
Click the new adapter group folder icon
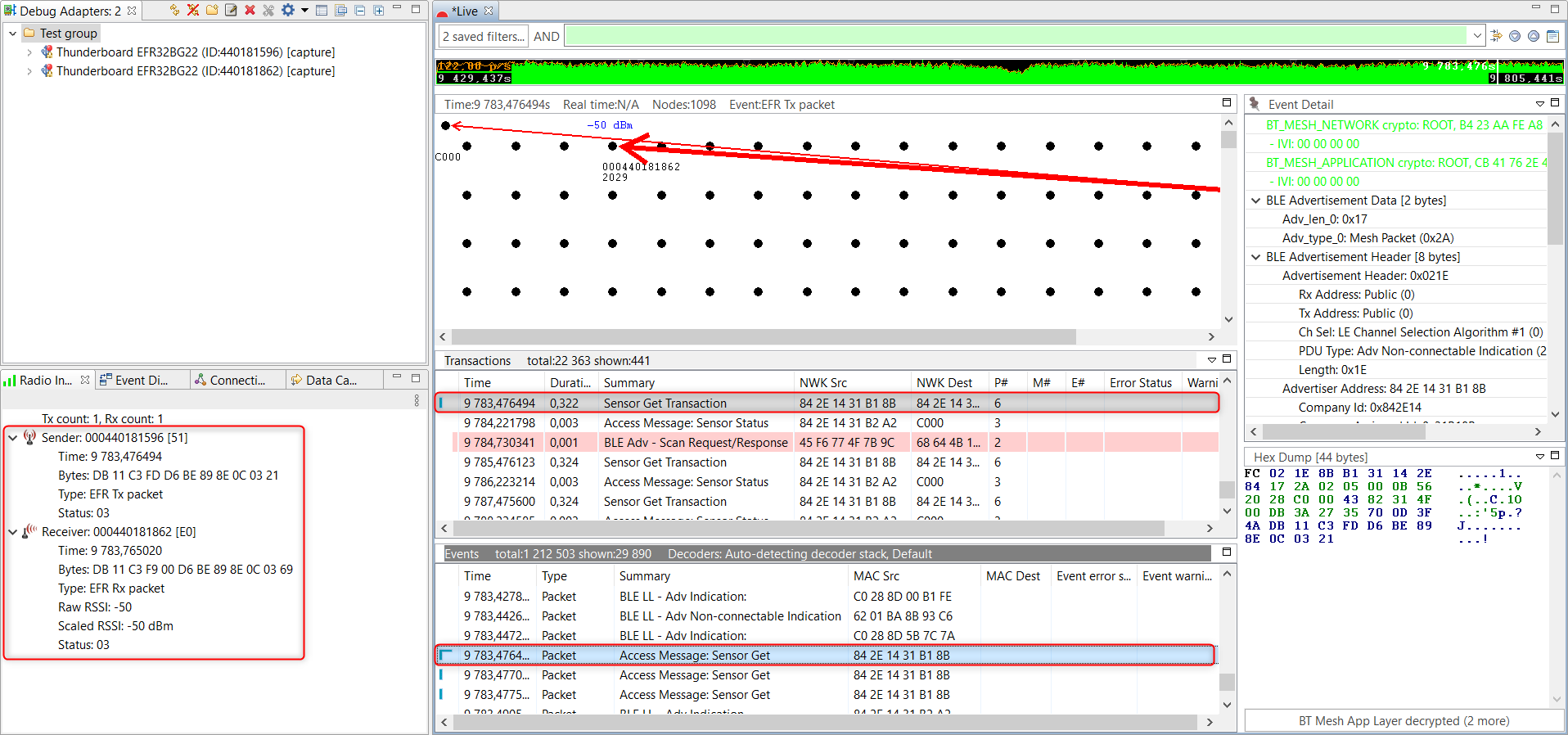click(212, 10)
